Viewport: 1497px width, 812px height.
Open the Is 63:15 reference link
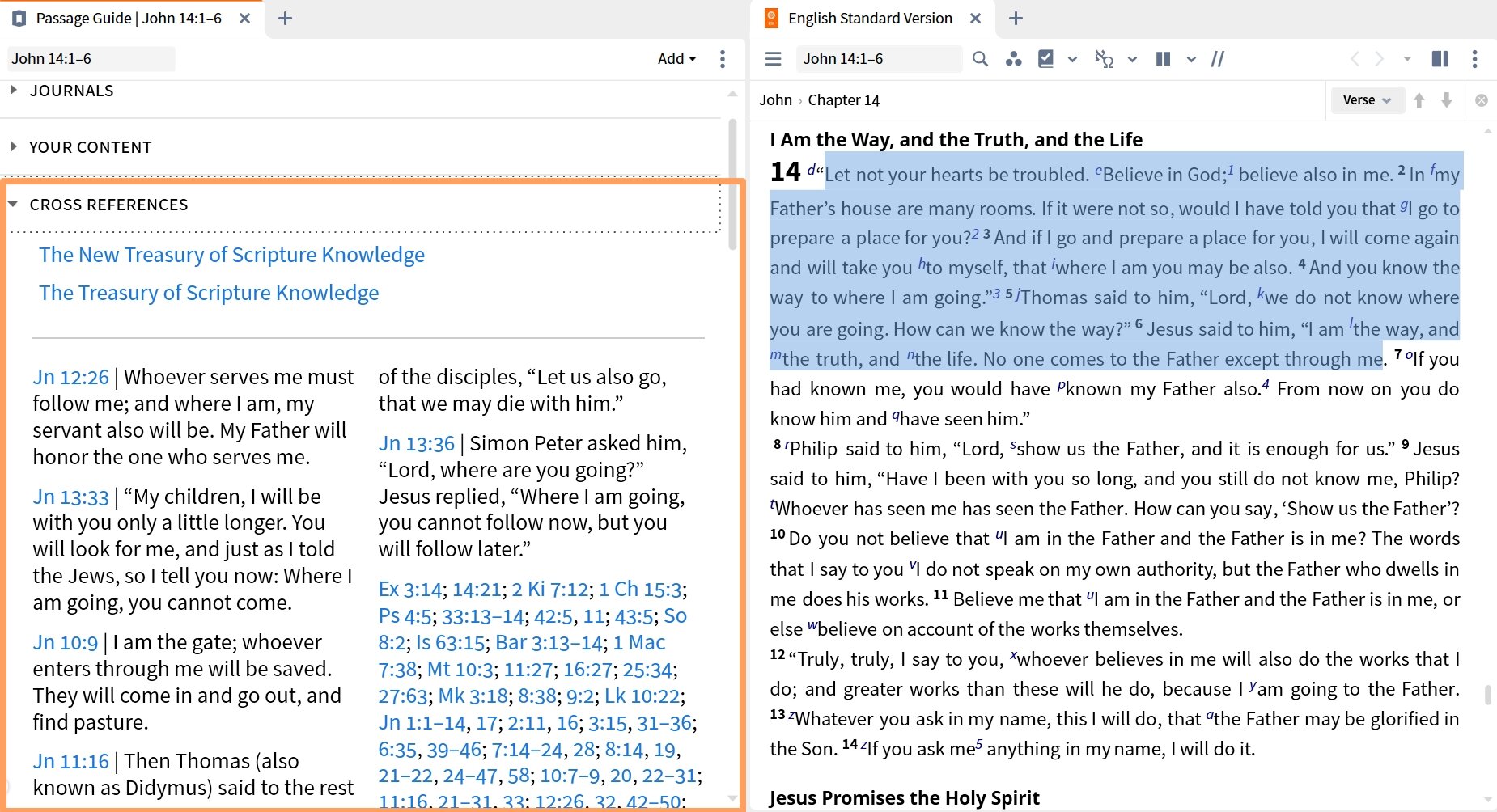[451, 643]
